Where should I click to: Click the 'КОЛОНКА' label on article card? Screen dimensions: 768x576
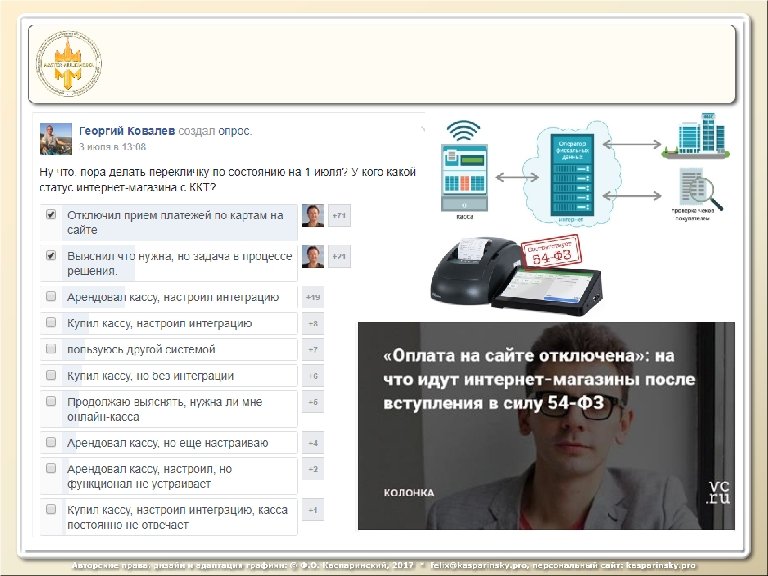tap(409, 493)
